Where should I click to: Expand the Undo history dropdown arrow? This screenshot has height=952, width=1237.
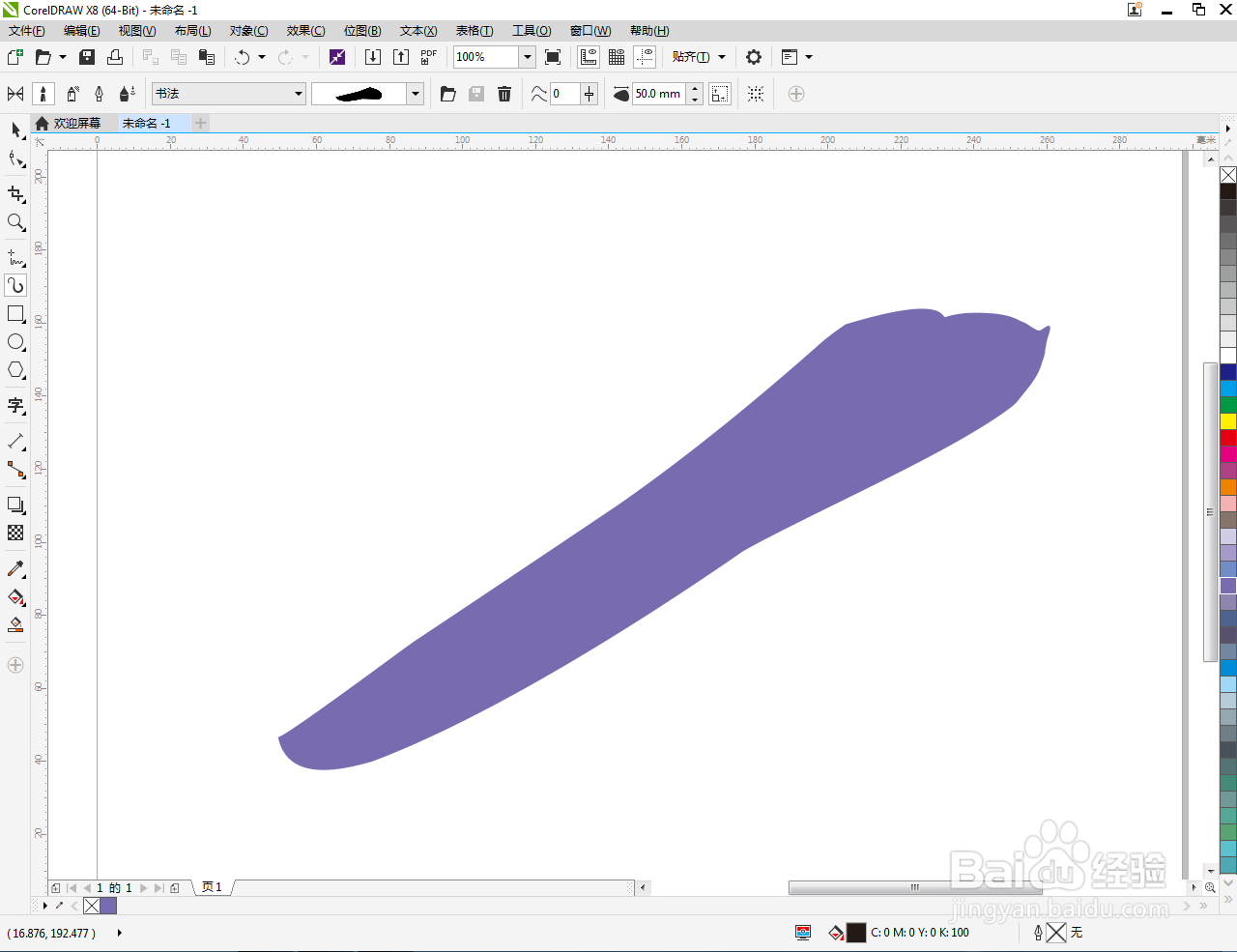(x=262, y=57)
